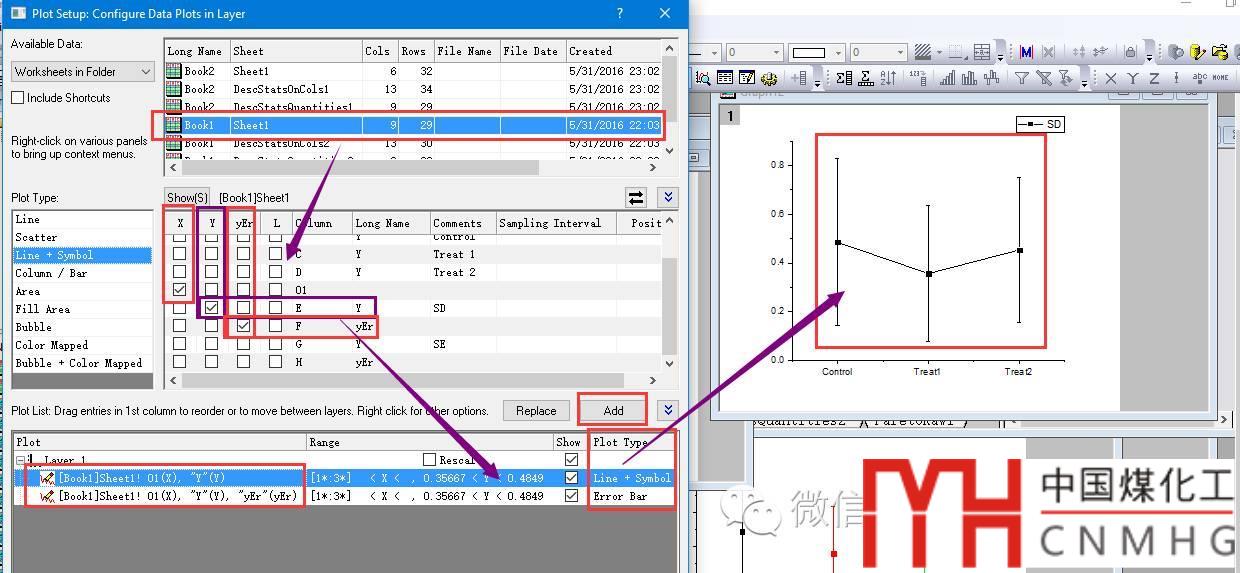Click the Set as Z column icon
This screenshot has height=573, width=1240.
[x=1154, y=78]
